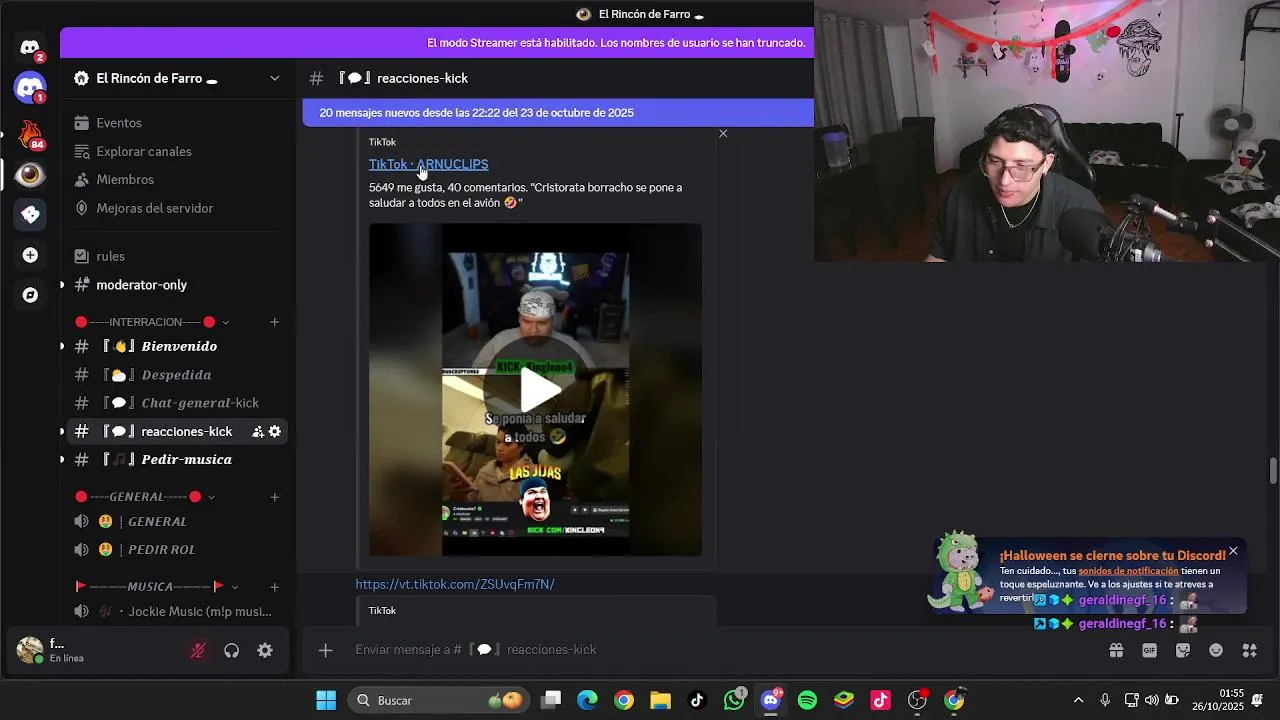Image resolution: width=1280 pixels, height=720 pixels.
Task: Click the chat scrollbar thumb
Action: (x=1272, y=470)
